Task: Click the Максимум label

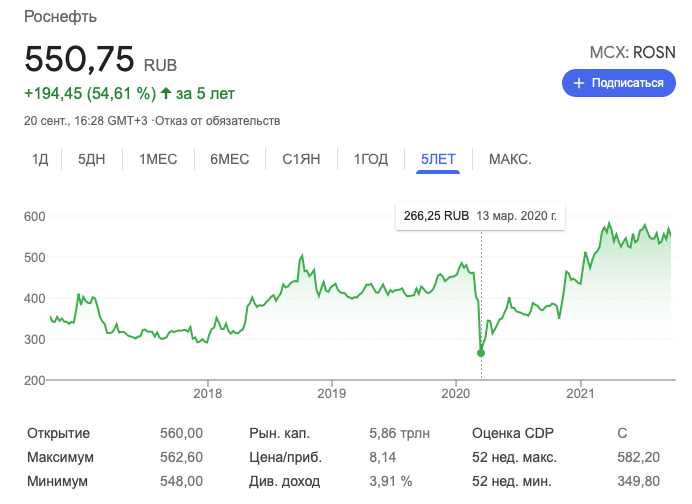Action: click(x=60, y=457)
